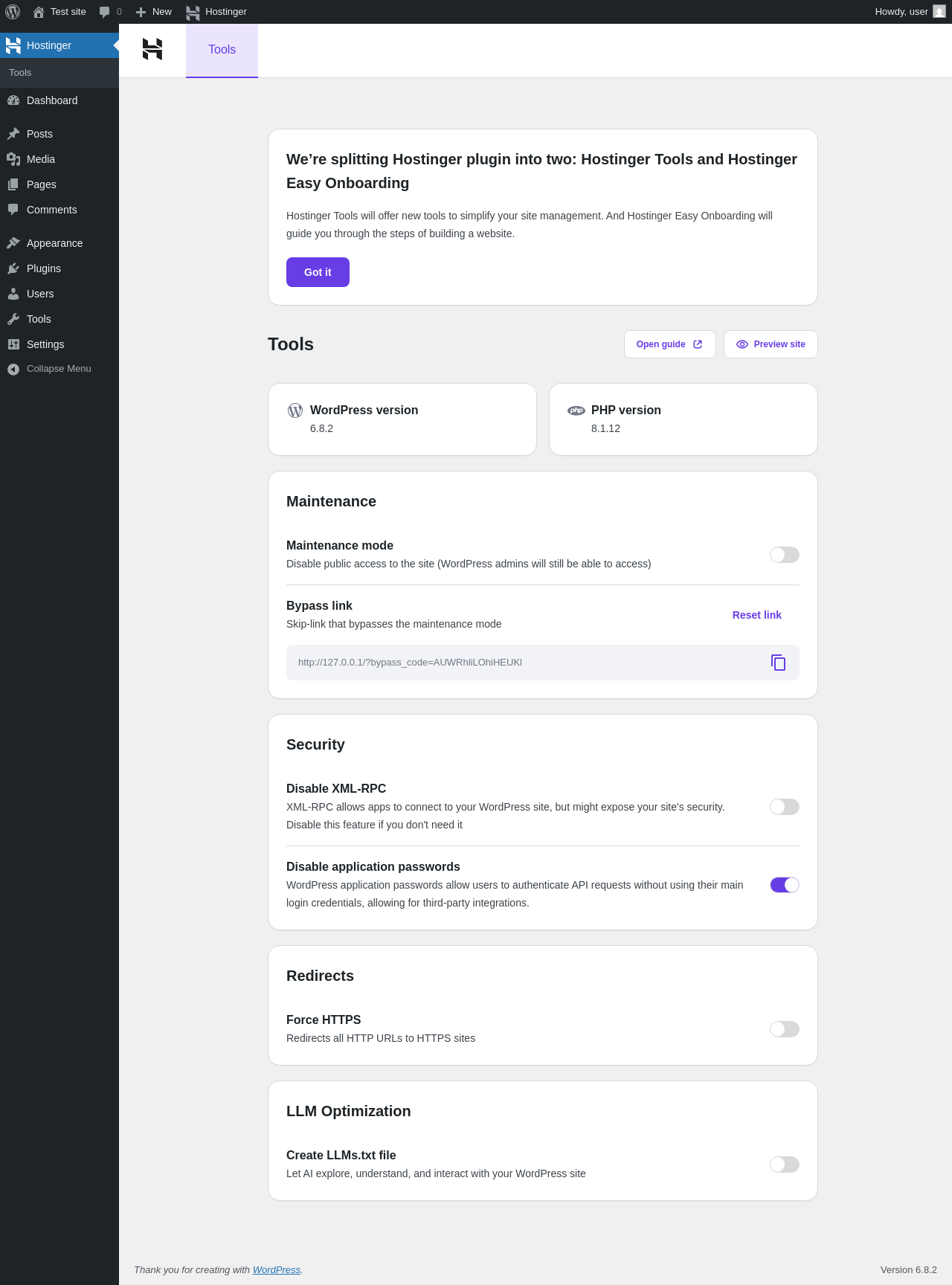Click the PHP version 8.1.12 value
The image size is (952, 1285).
tap(605, 428)
